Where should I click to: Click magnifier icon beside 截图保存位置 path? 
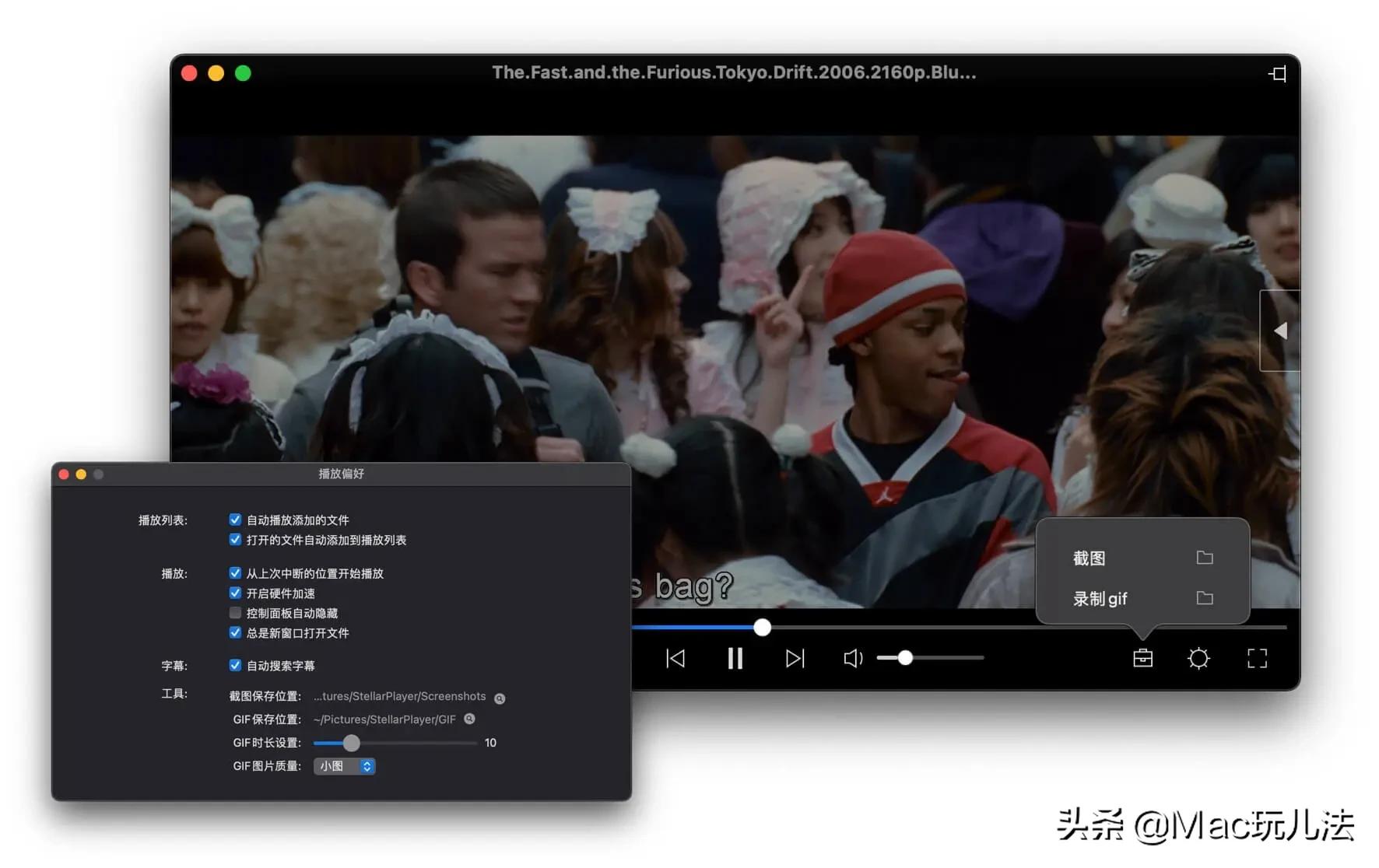pyautogui.click(x=499, y=698)
